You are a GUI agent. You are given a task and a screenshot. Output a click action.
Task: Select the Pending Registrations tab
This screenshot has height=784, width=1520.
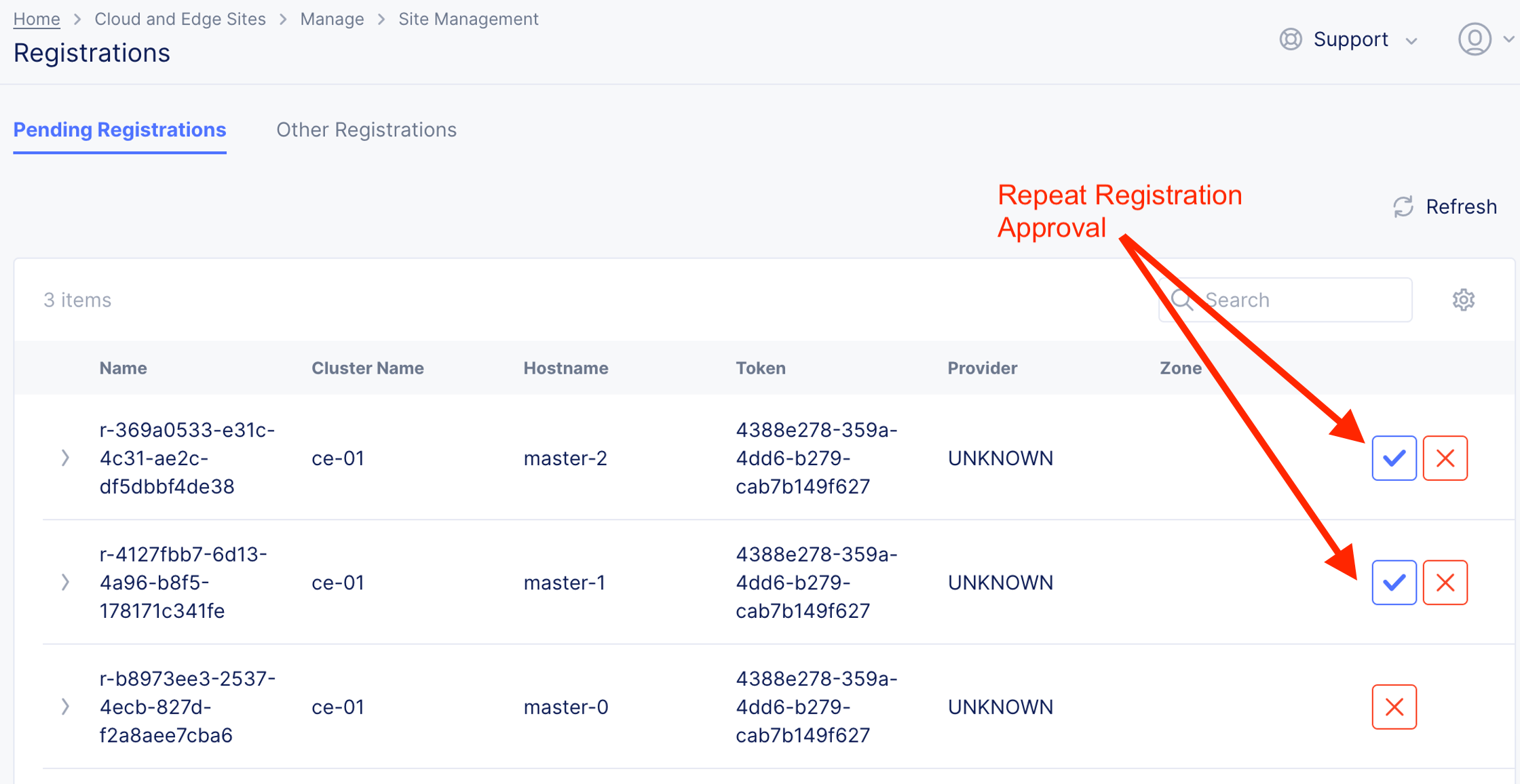point(119,130)
